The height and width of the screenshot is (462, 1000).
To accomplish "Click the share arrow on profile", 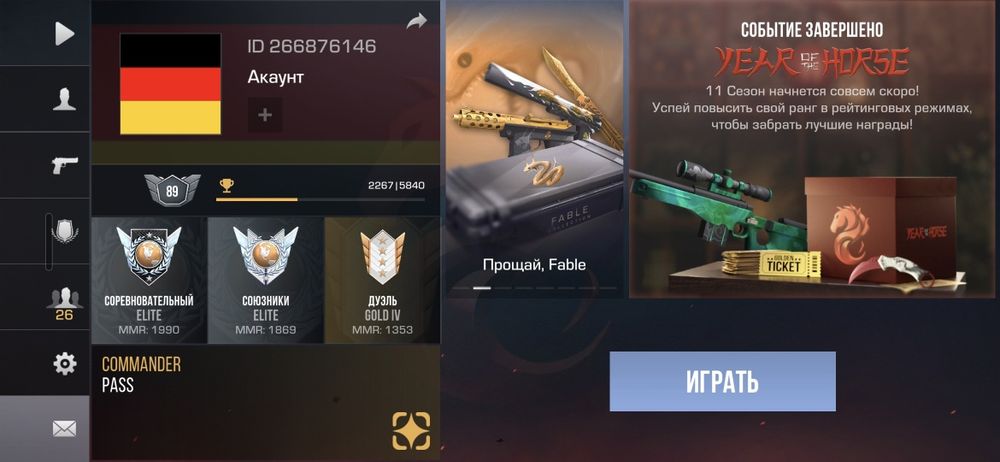I will [416, 22].
